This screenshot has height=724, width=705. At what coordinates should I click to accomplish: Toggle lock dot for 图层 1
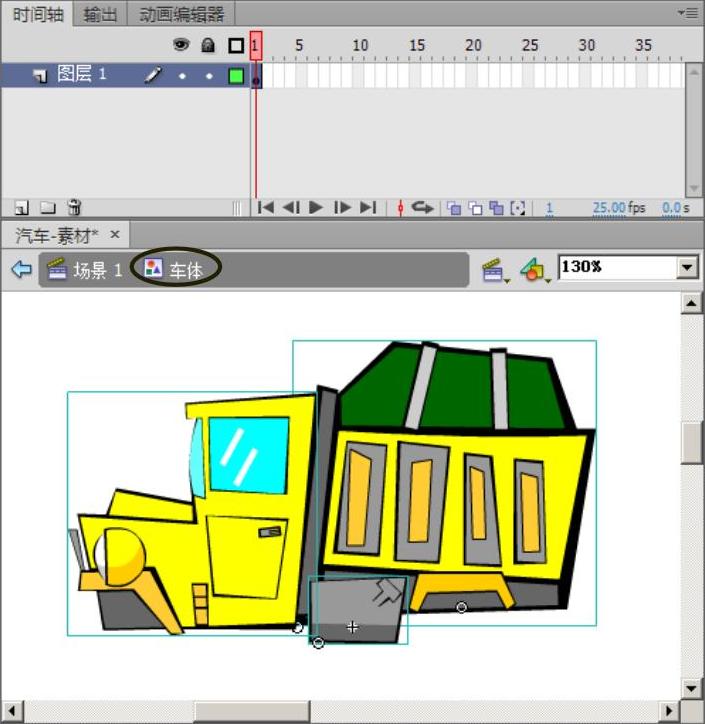click(209, 76)
